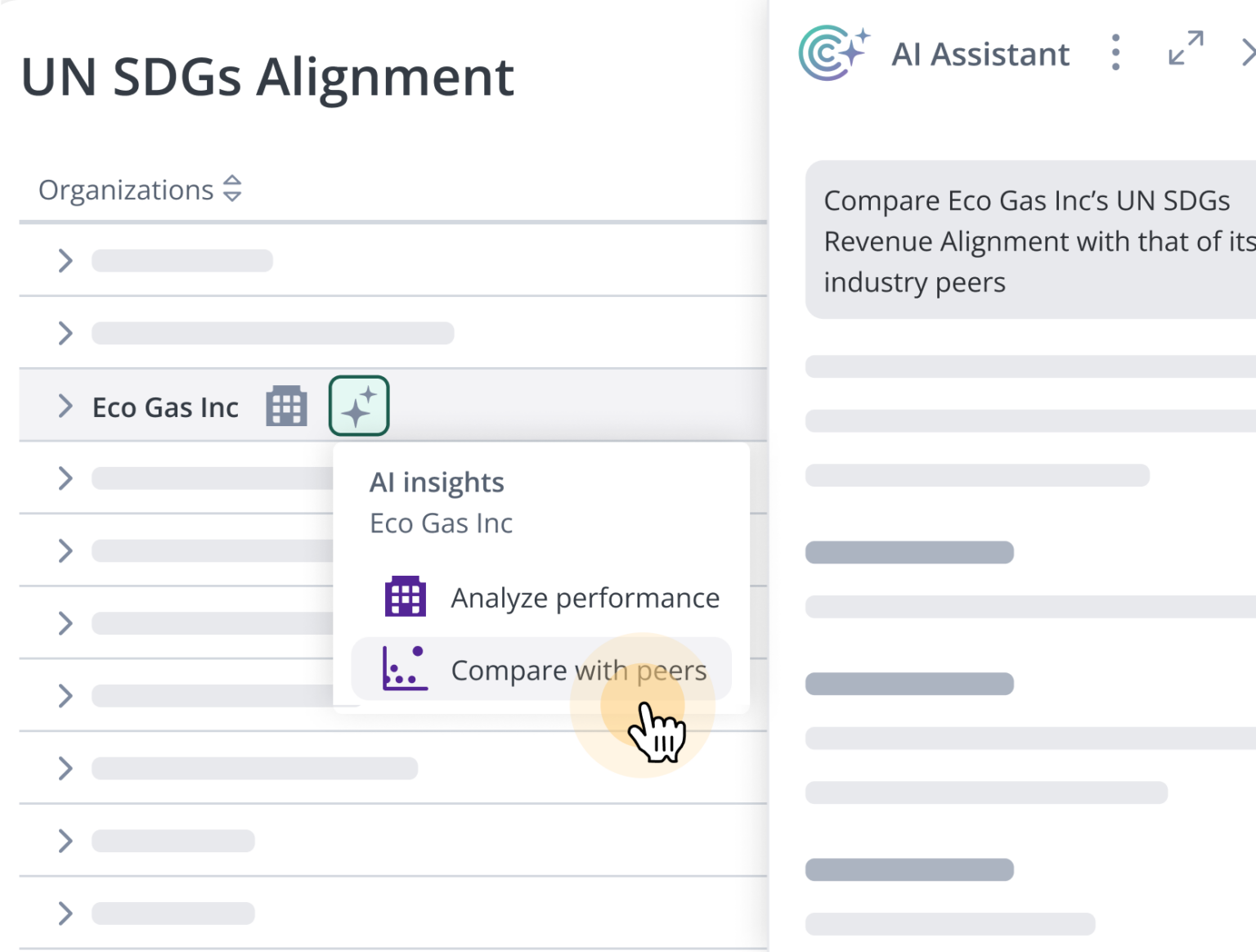Viewport: 1256px width, 952px height.
Task: Click the building icon next to Eco Gas Inc
Action: (x=286, y=406)
